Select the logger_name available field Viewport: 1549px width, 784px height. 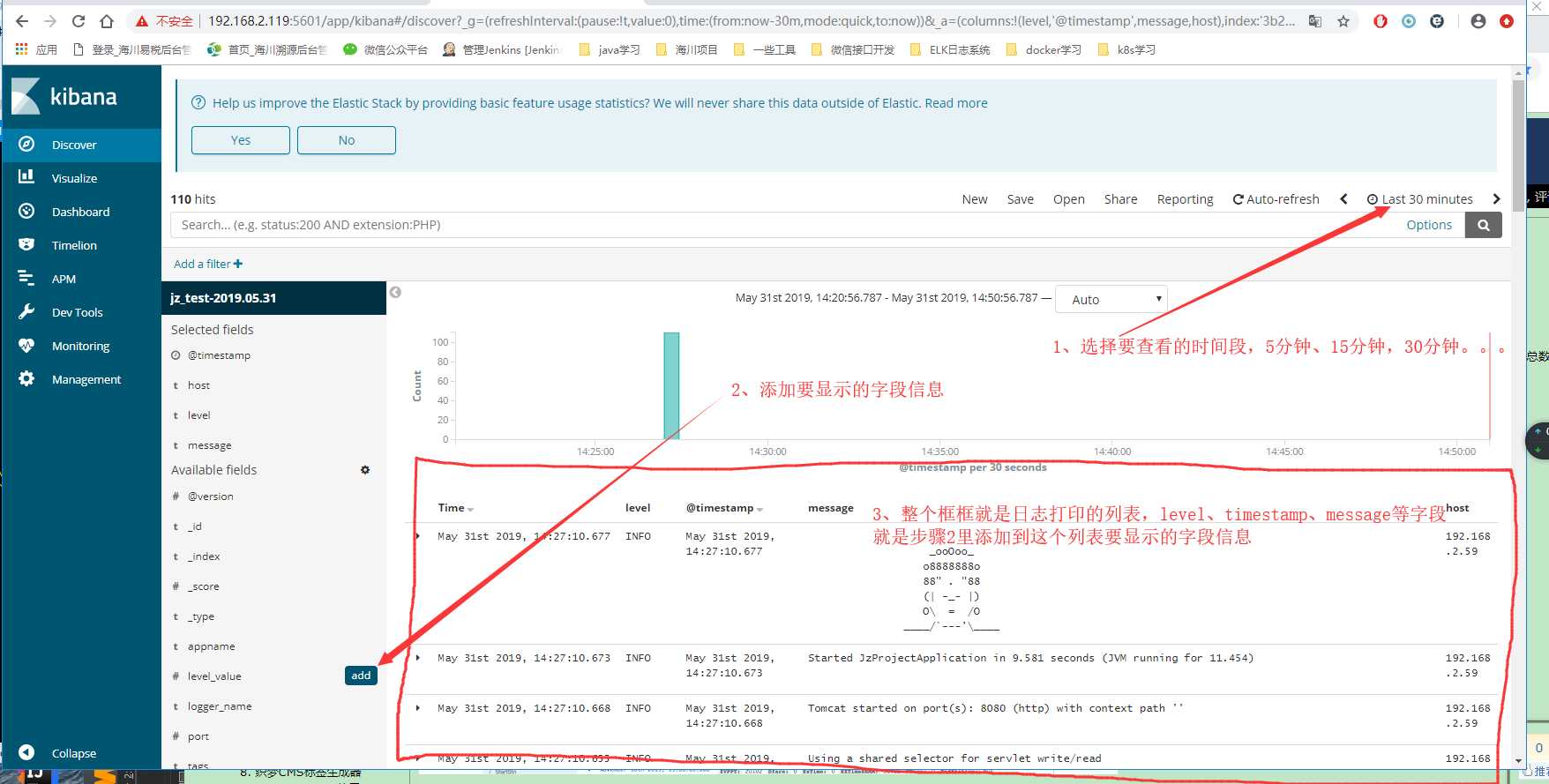point(220,706)
